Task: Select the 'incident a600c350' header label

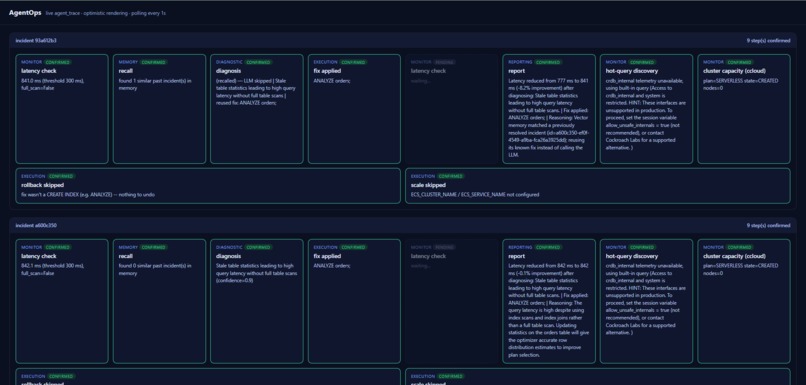Action: click(x=36, y=225)
